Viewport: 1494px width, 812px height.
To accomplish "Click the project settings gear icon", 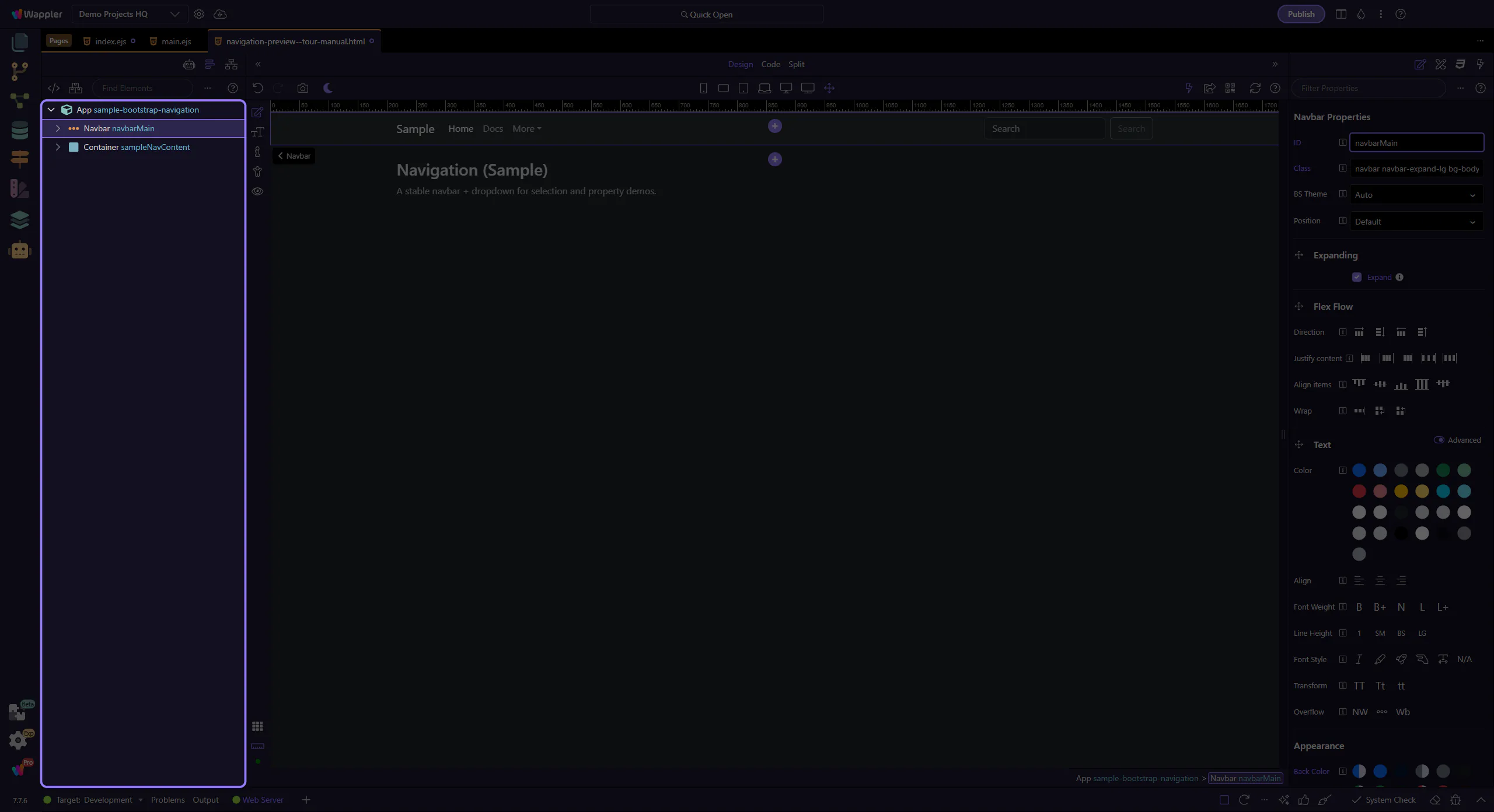I will tap(199, 14).
